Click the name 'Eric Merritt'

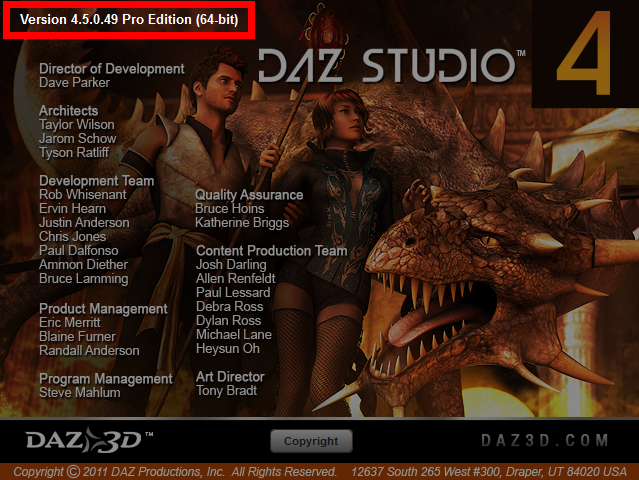[x=70, y=323]
